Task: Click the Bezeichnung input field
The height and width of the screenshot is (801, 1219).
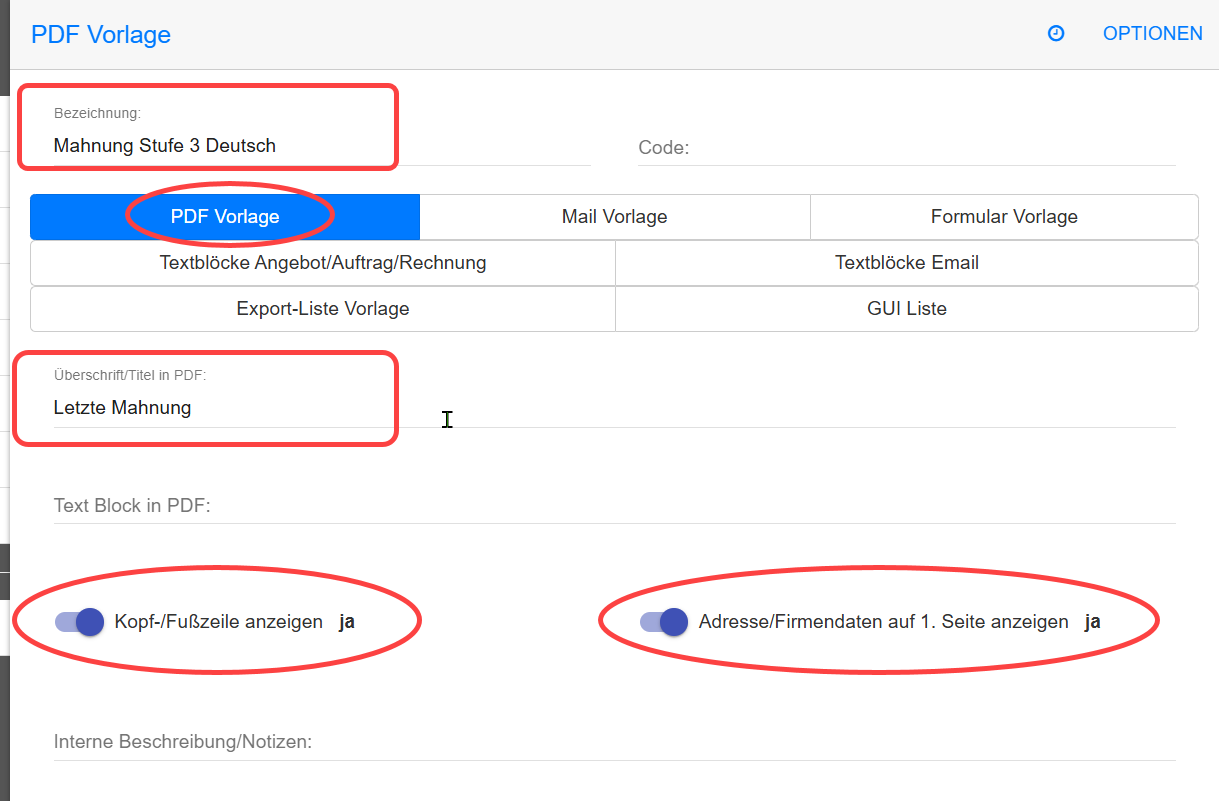Action: click(322, 146)
